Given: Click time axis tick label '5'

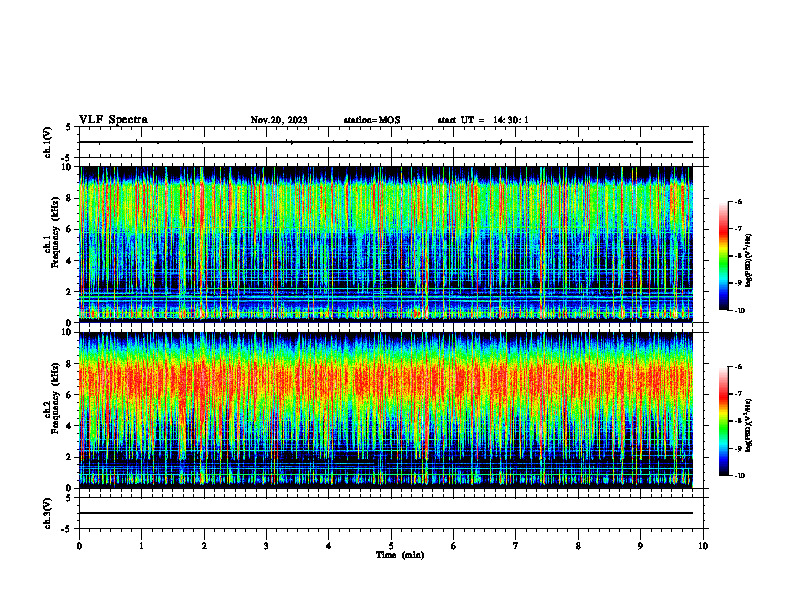Looking at the screenshot, I should tap(391, 546).
